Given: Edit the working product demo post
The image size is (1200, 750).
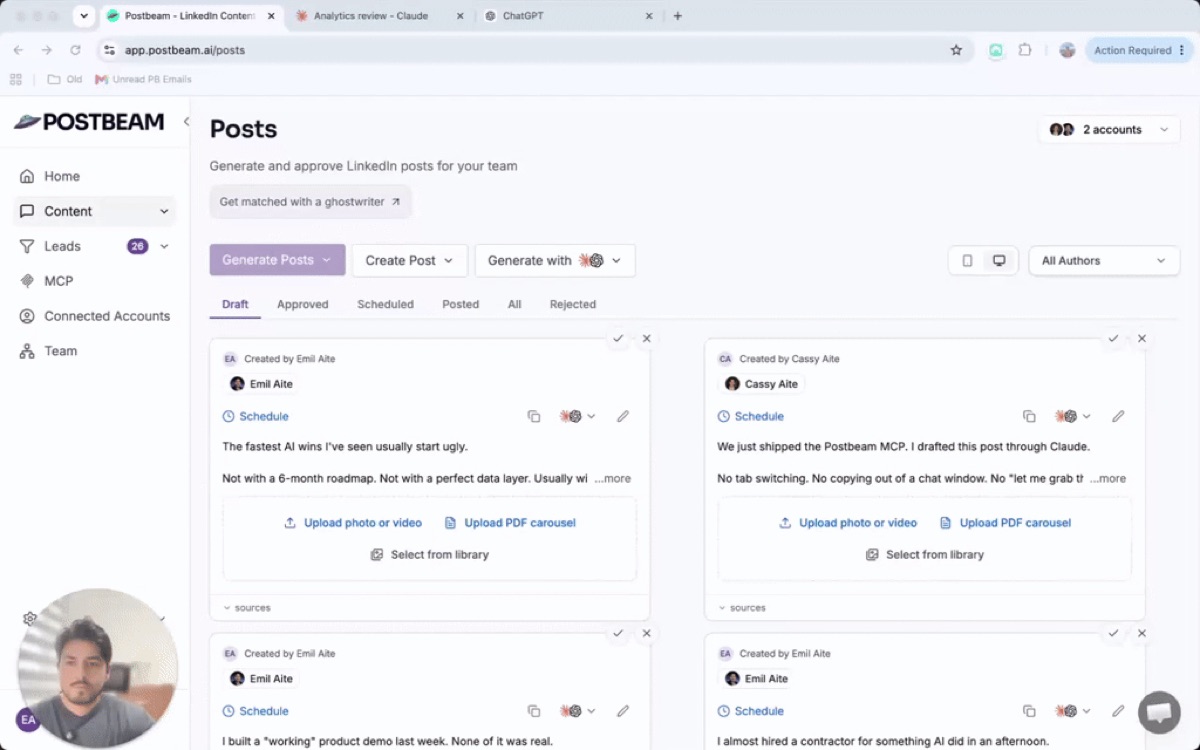Looking at the screenshot, I should tap(623, 711).
